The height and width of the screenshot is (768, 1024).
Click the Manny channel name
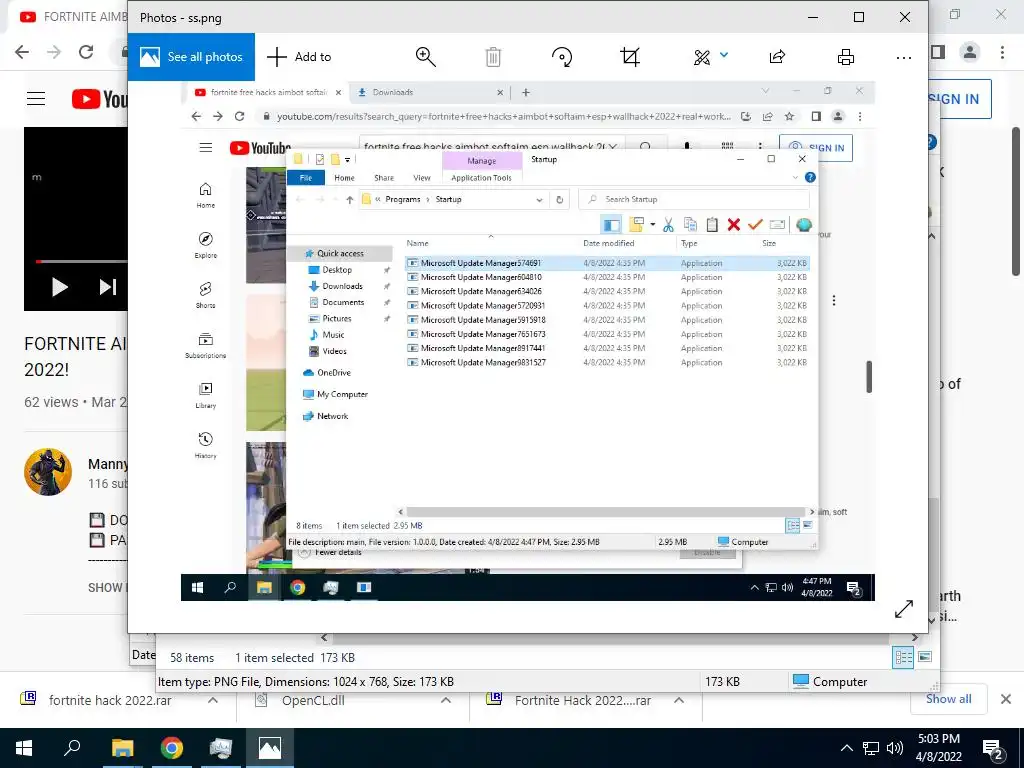coord(108,464)
